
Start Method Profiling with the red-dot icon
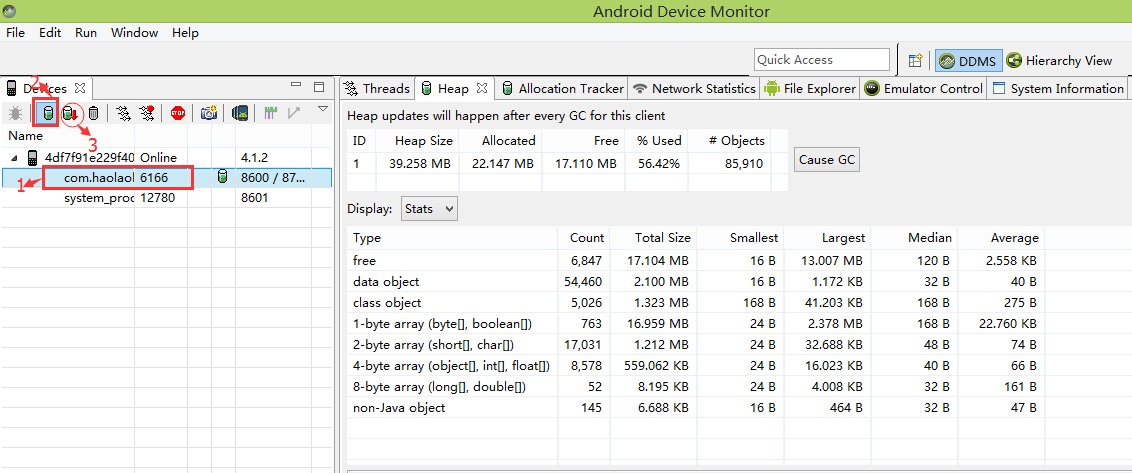[147, 113]
